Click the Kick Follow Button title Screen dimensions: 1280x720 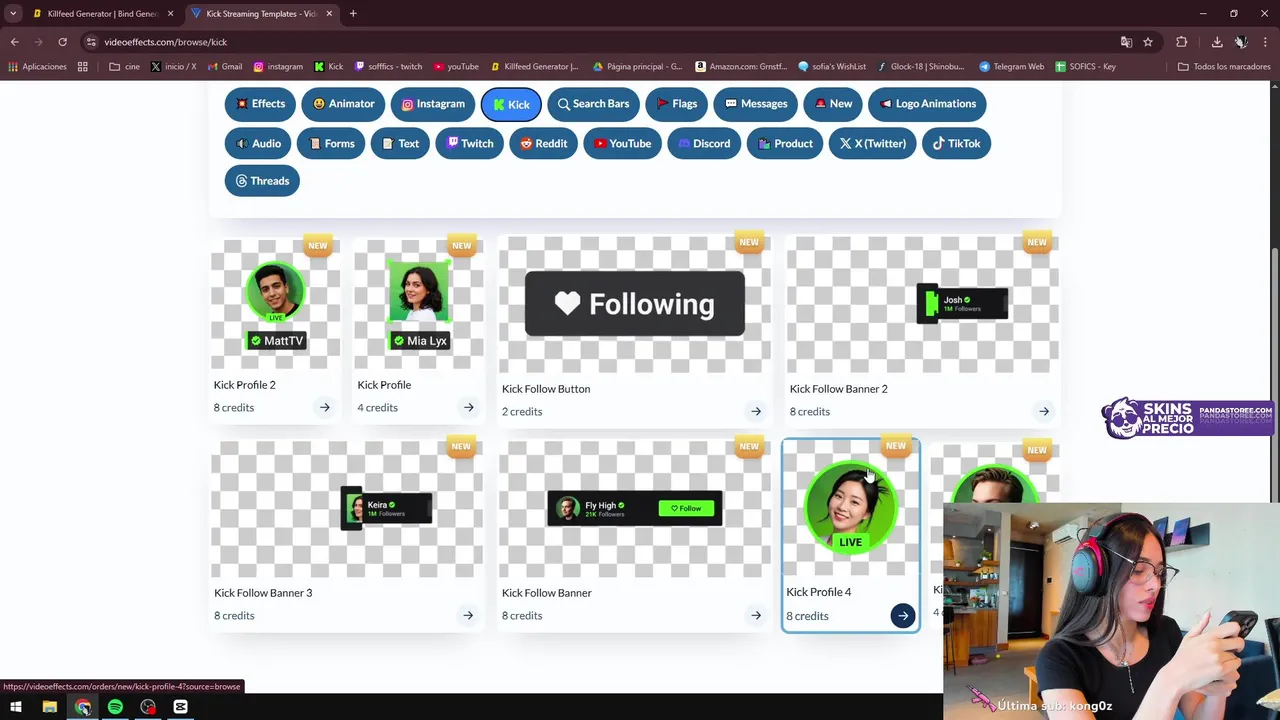[546, 389]
